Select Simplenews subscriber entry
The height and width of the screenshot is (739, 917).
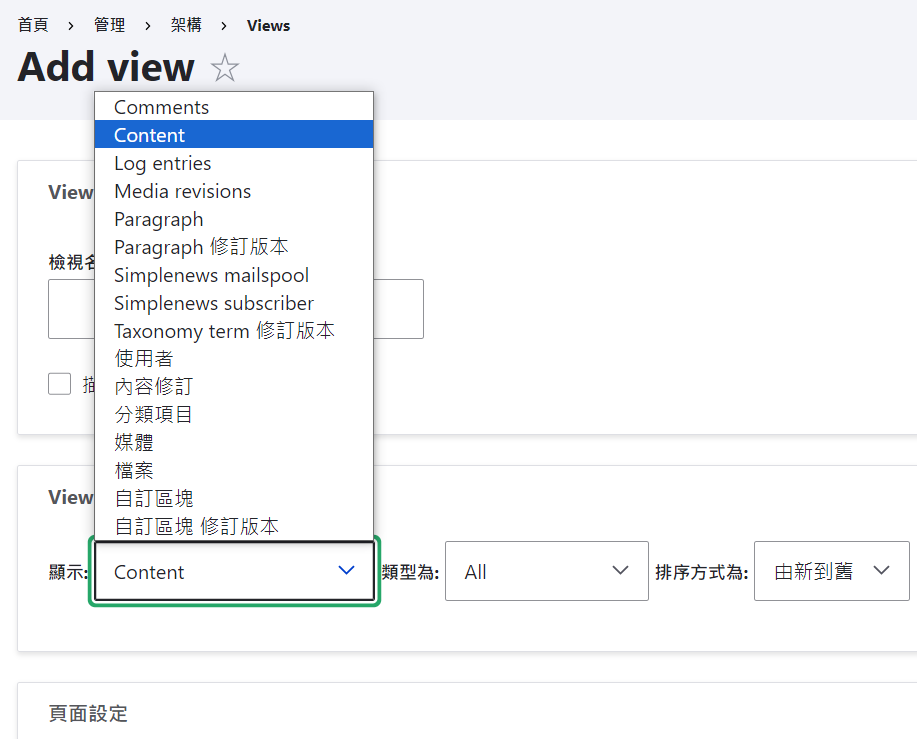click(x=214, y=303)
